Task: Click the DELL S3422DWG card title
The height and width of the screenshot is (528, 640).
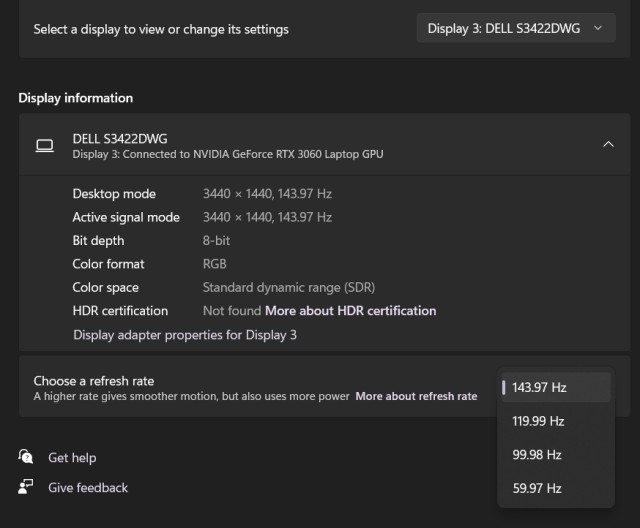Action: click(x=120, y=139)
